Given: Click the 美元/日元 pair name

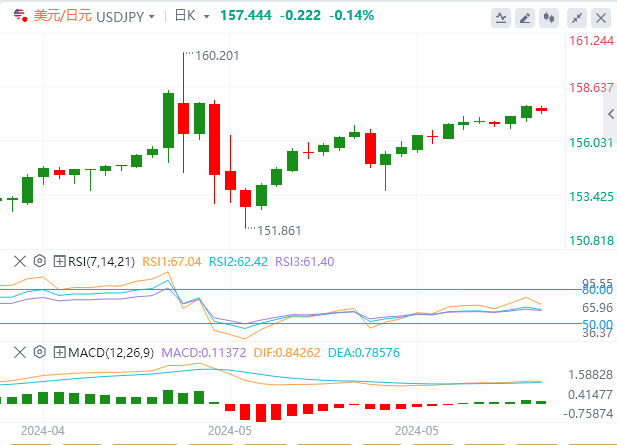Looking at the screenshot, I should (x=63, y=16).
